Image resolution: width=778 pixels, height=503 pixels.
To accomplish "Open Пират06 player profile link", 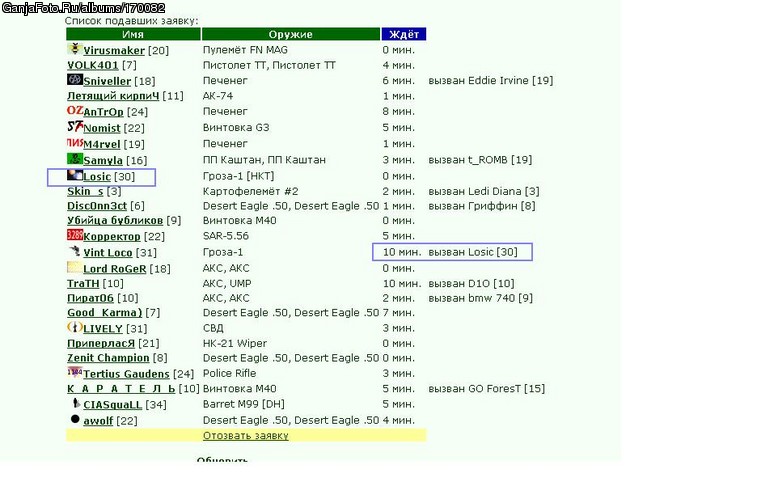I will [x=90, y=298].
